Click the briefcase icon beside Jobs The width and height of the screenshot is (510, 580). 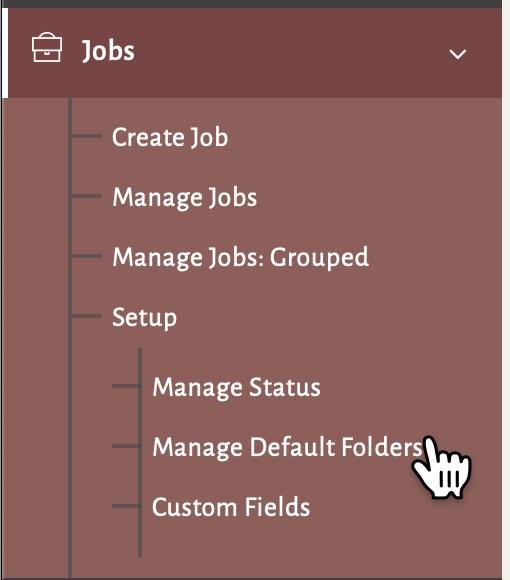pos(47,47)
